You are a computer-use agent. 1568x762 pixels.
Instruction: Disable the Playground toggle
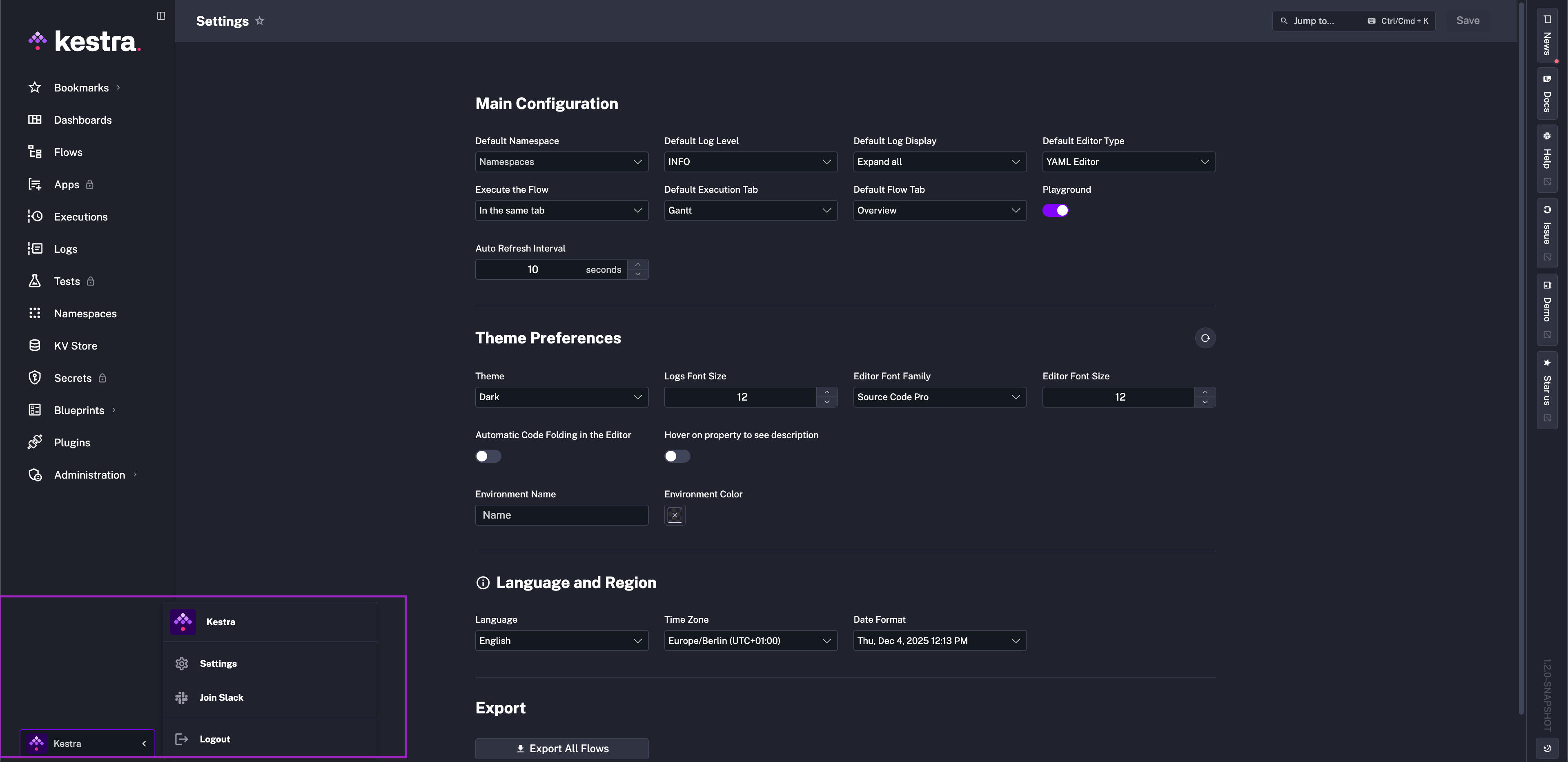click(1056, 210)
